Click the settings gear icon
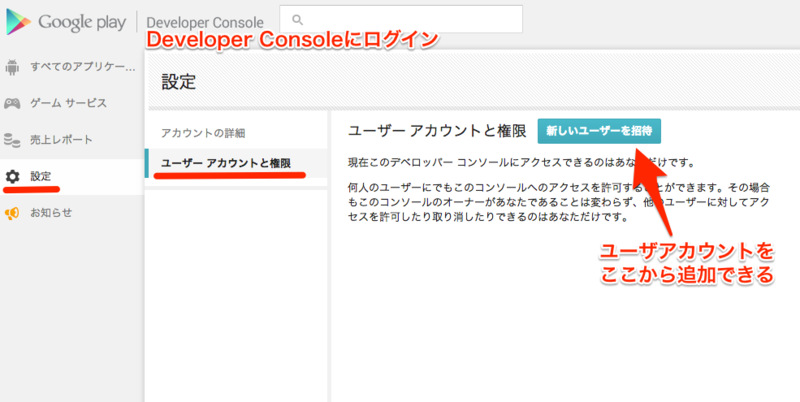Image resolution: width=800 pixels, height=402 pixels. (x=12, y=177)
